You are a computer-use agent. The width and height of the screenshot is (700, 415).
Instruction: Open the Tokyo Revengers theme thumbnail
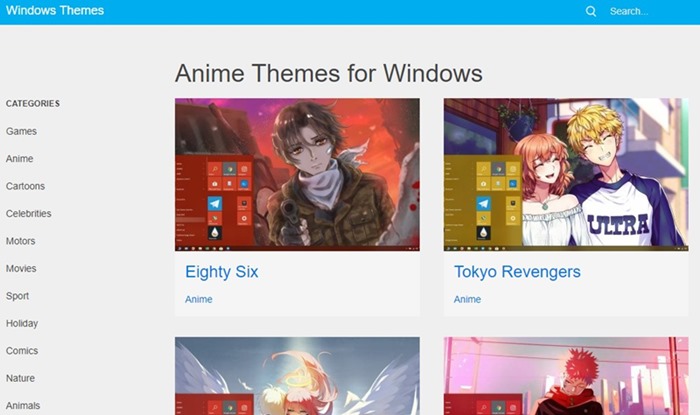point(566,174)
